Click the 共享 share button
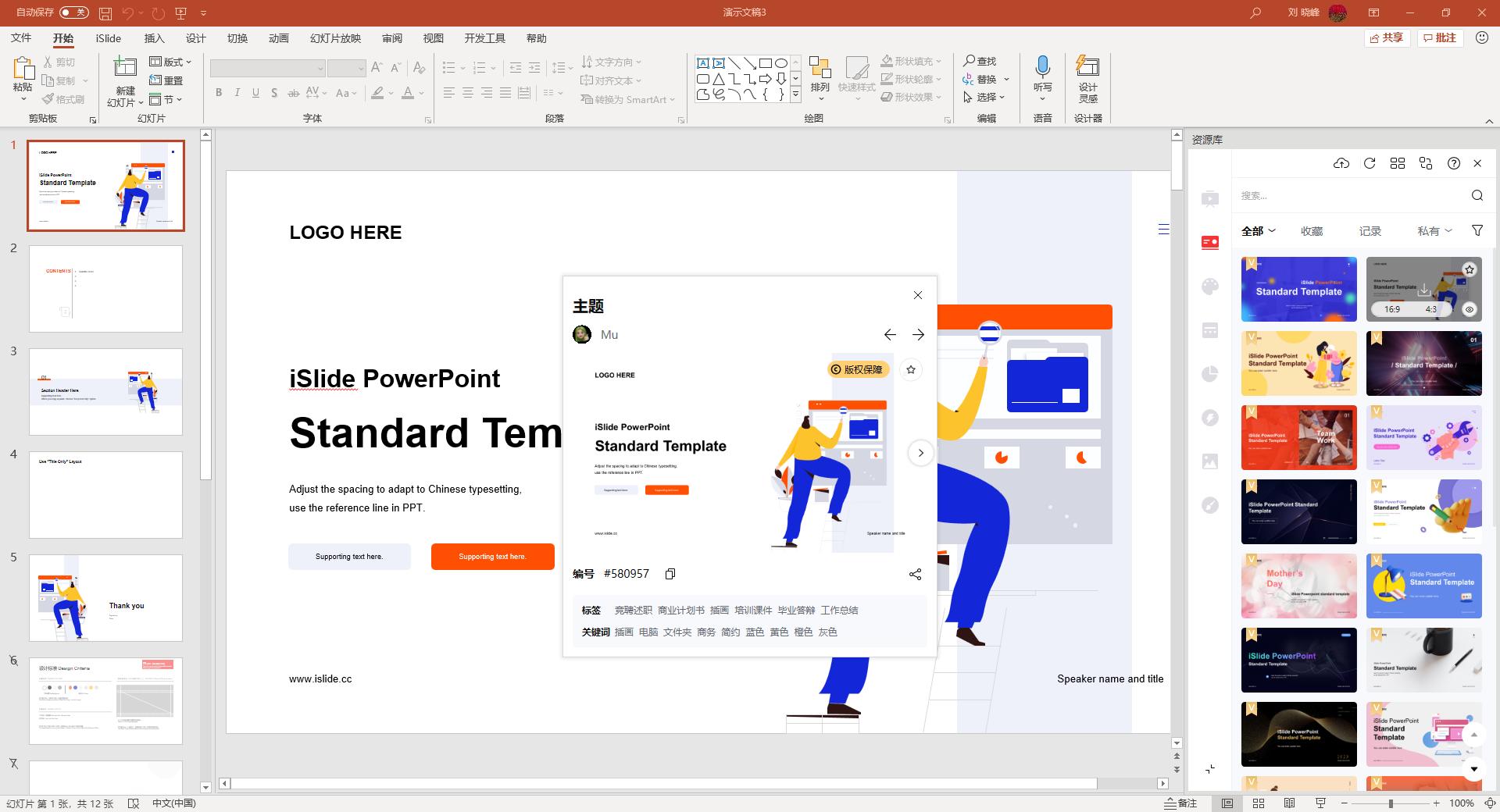The width and height of the screenshot is (1500, 812). coord(1387,37)
